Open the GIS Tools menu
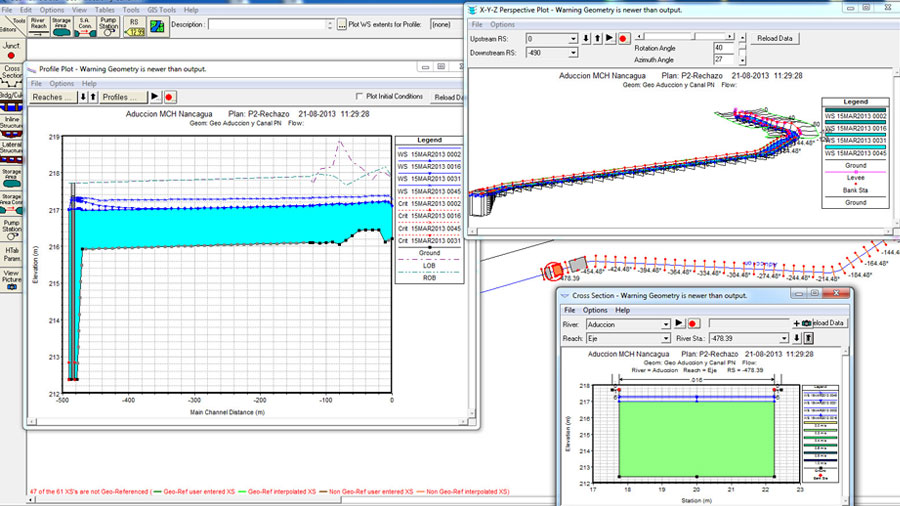 pos(162,9)
